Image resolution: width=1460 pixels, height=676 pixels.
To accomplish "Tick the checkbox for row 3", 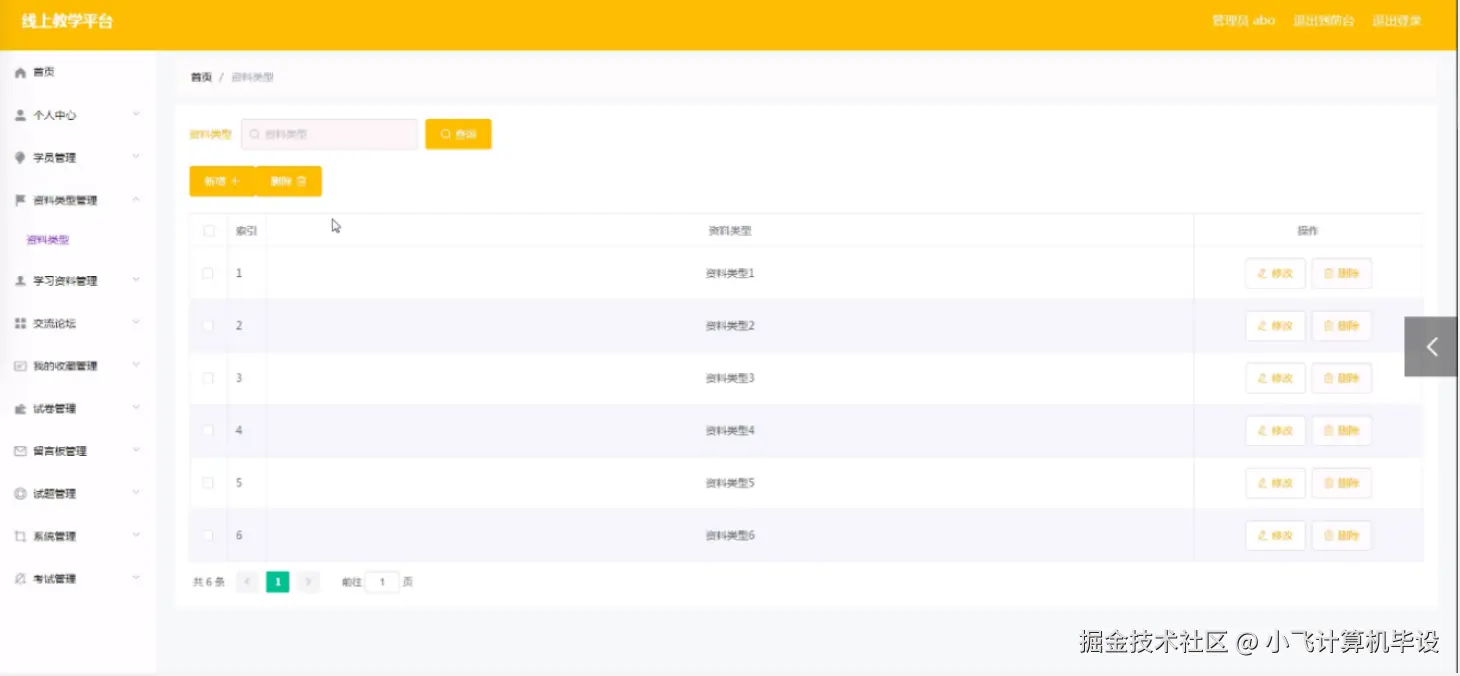I will (x=208, y=378).
